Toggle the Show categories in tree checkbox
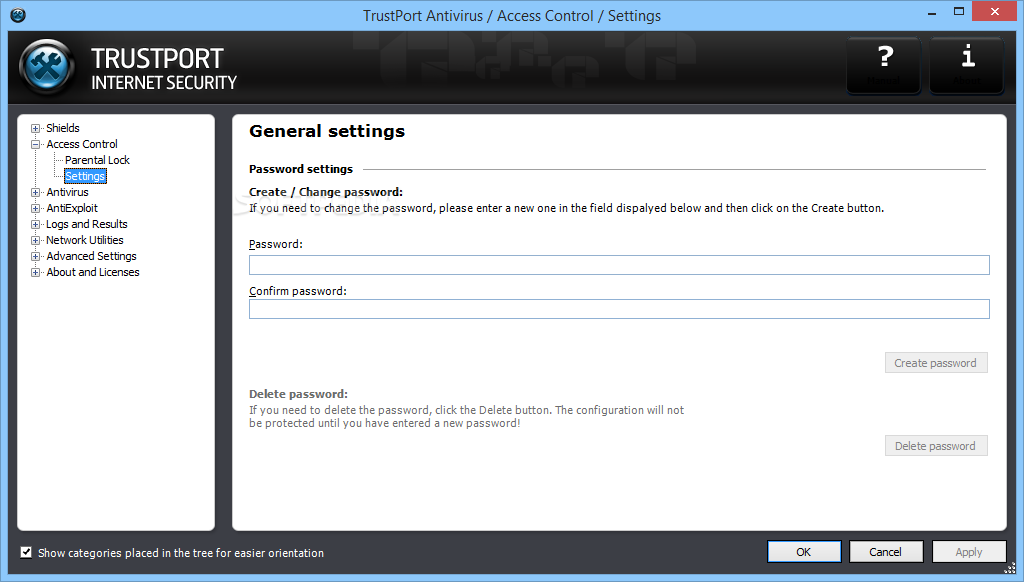 click(26, 553)
